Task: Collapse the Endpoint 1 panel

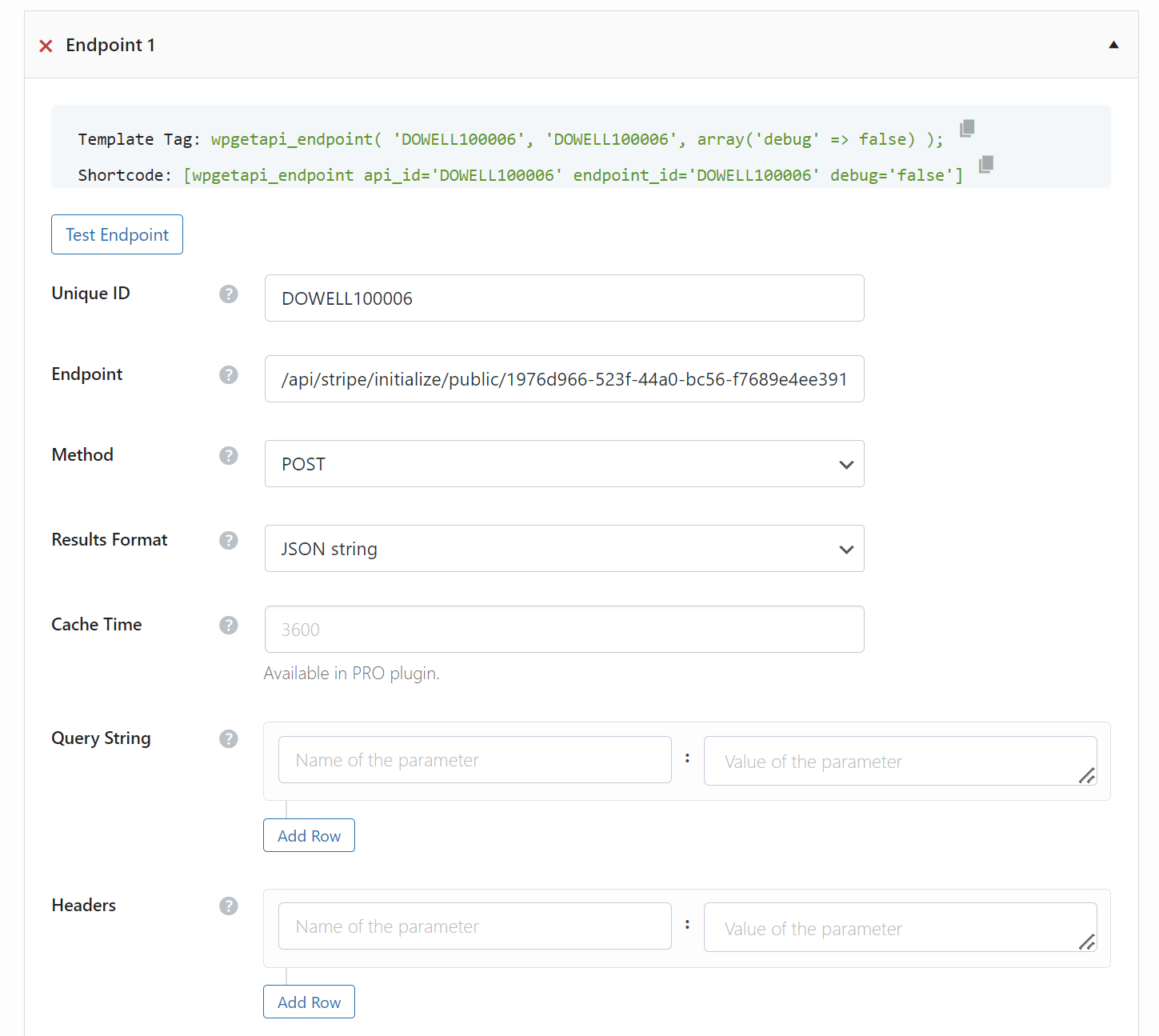Action: pos(1114,45)
